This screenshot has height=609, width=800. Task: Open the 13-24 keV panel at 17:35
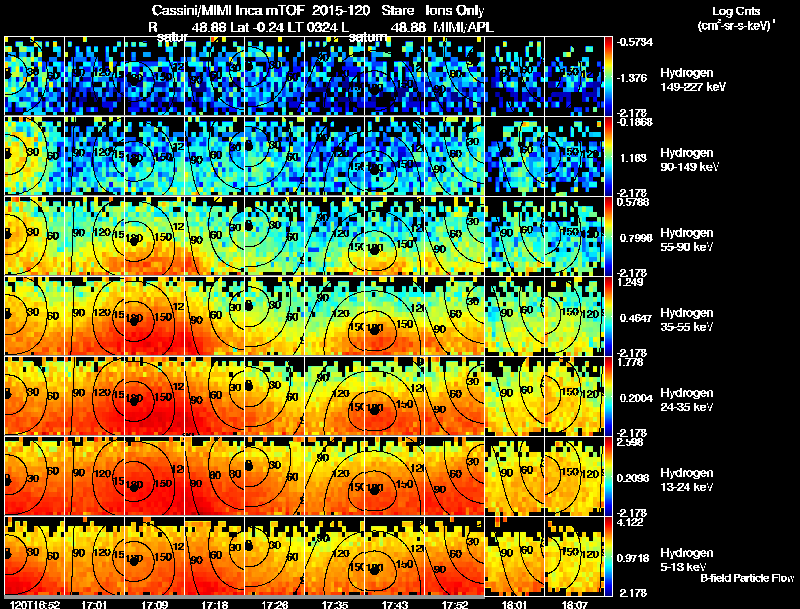pyautogui.click(x=335, y=476)
